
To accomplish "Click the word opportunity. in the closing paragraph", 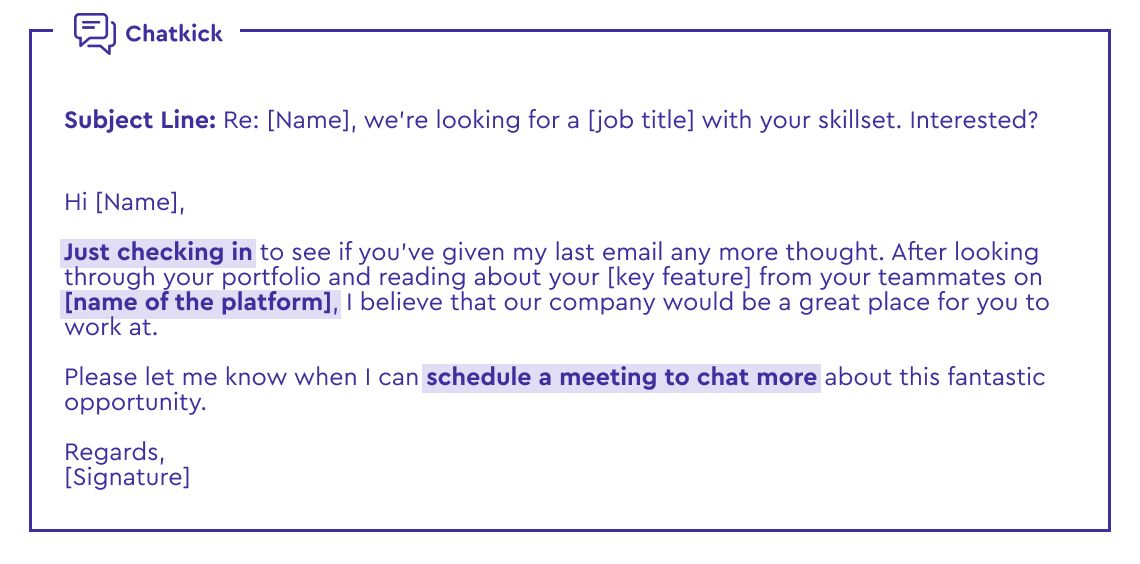I will [x=135, y=403].
